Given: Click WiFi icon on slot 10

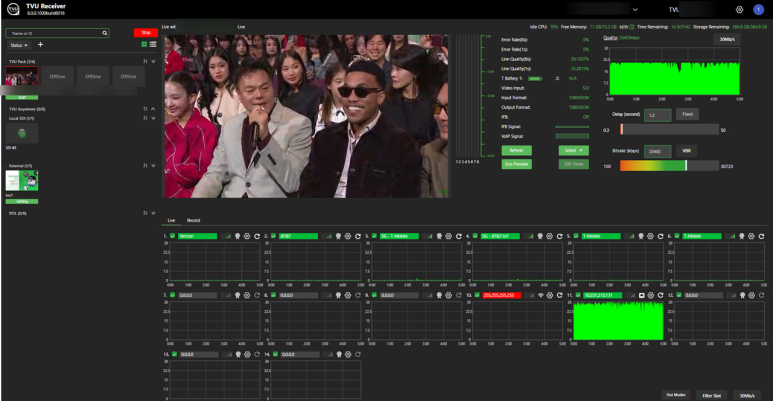Looking at the screenshot, I should (x=540, y=295).
